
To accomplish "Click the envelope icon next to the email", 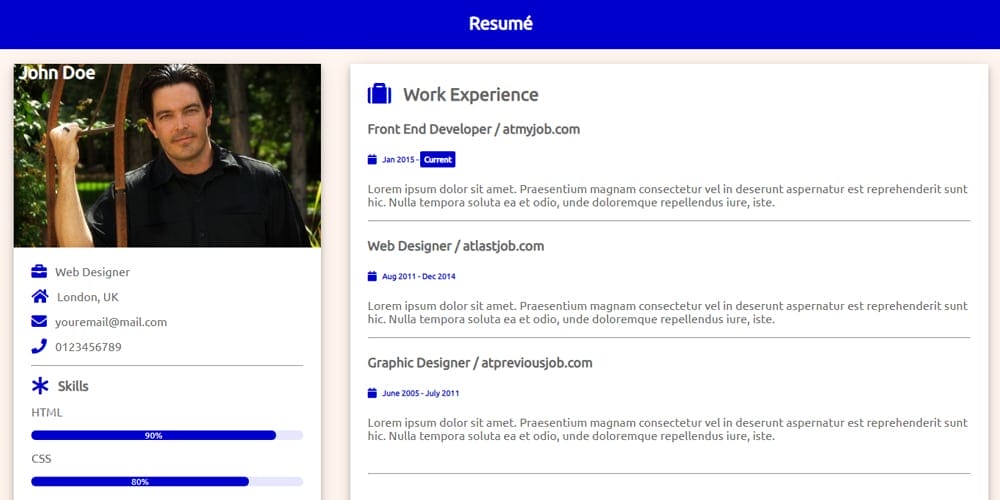I will click(39, 322).
